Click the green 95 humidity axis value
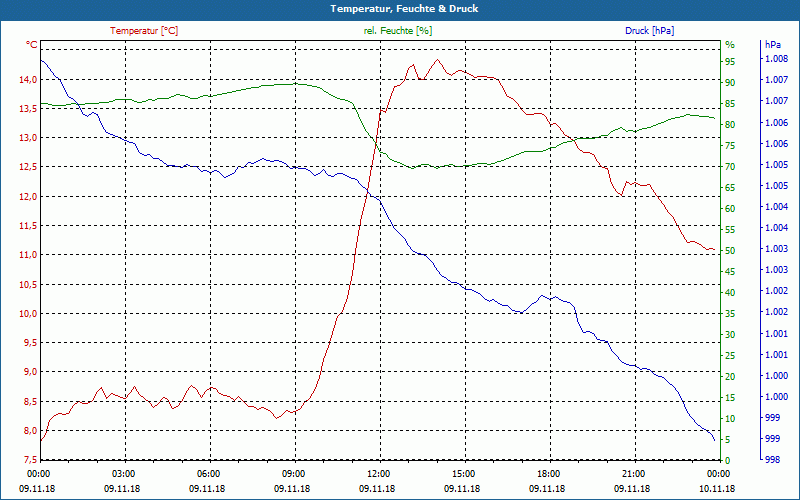 tap(730, 61)
